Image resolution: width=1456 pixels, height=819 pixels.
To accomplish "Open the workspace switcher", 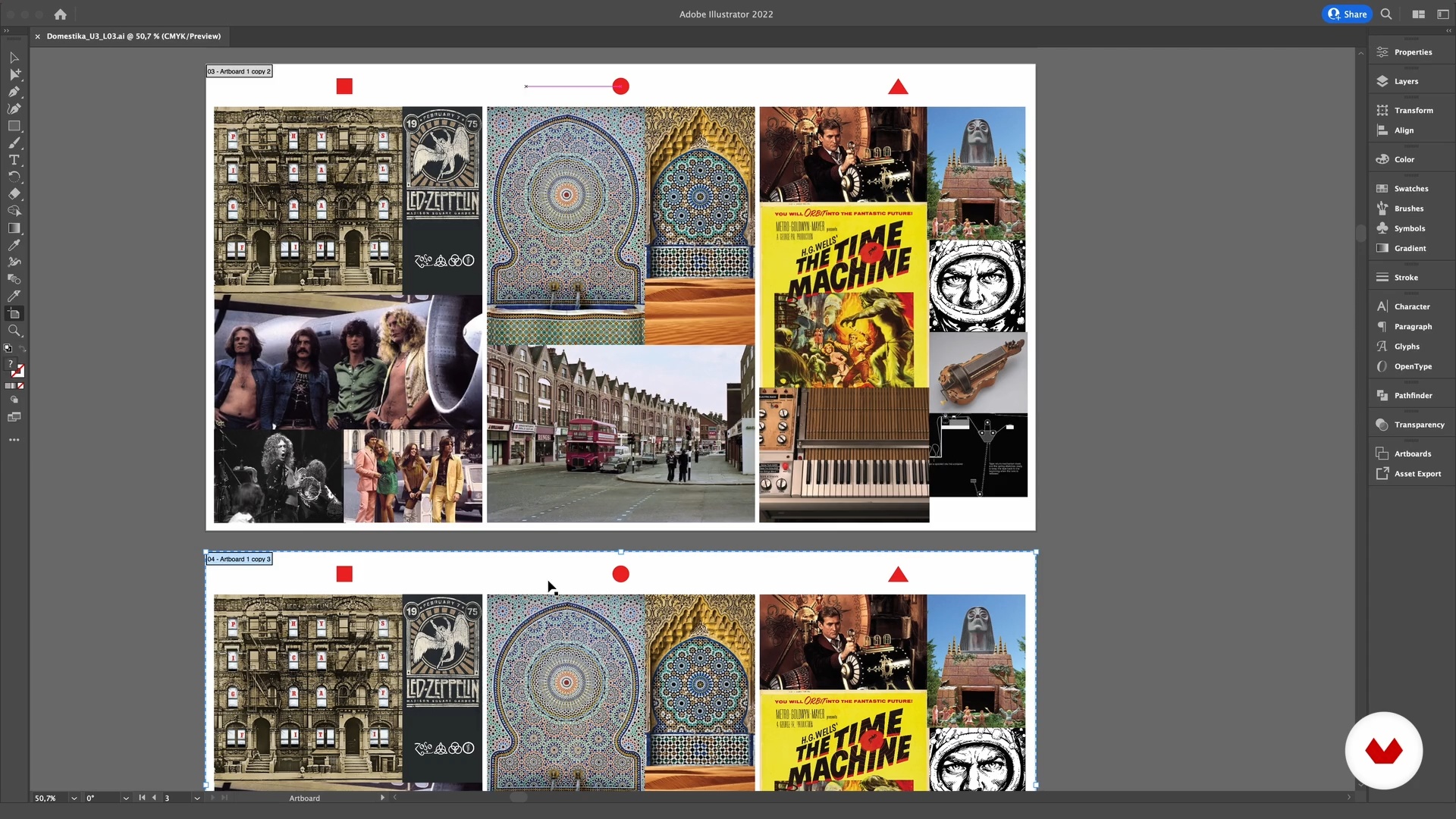I will coord(1442,14).
